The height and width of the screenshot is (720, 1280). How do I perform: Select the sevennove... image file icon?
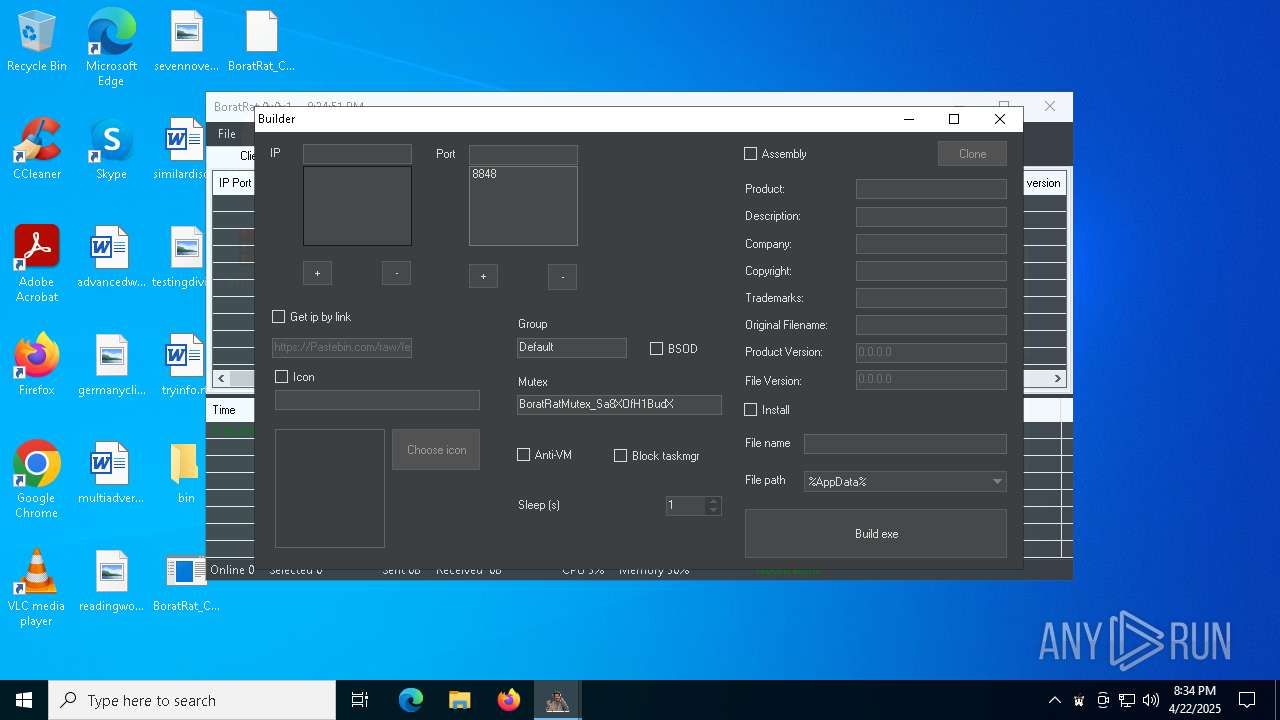(186, 42)
